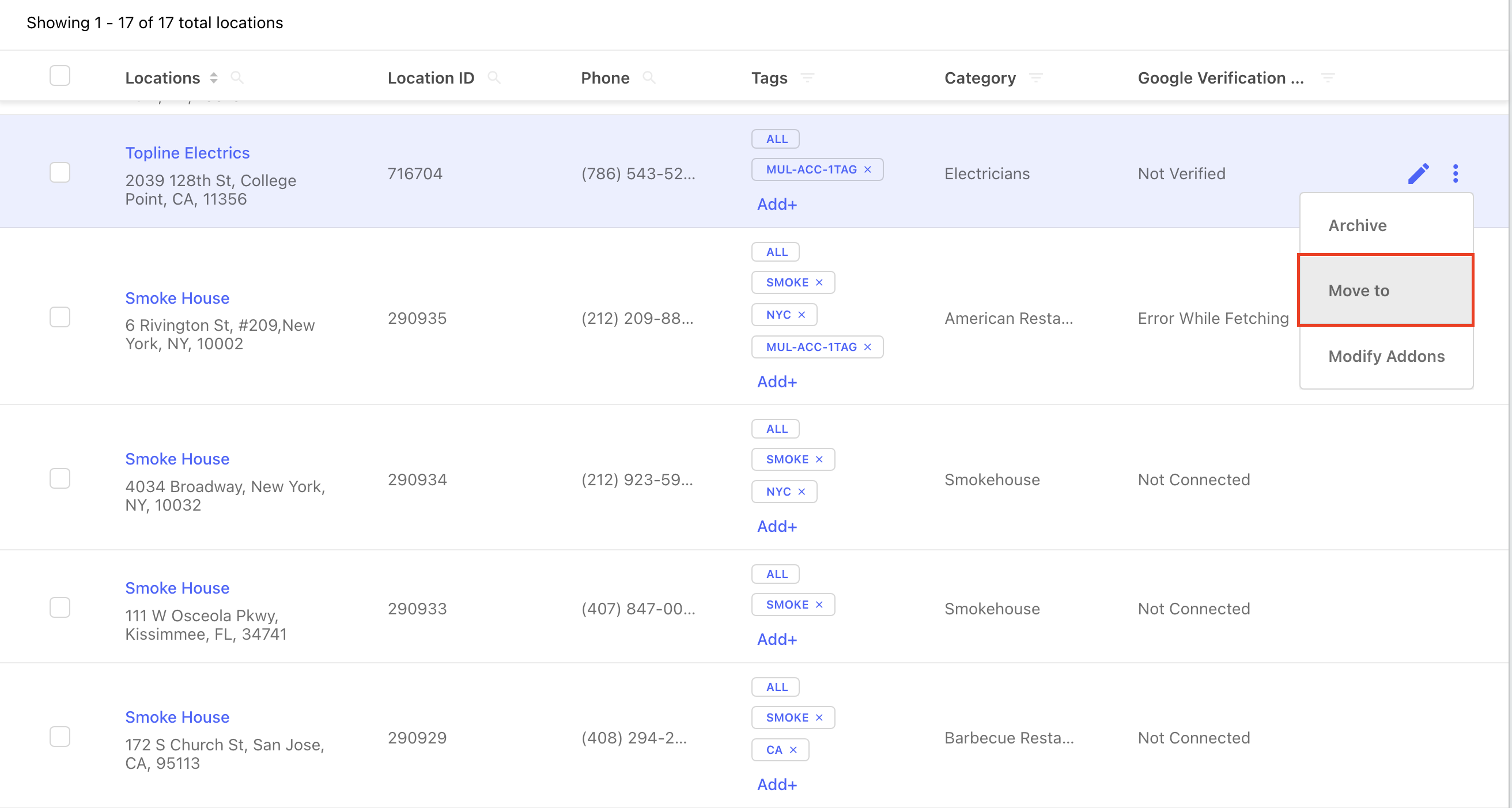Viewport: 1512px width, 808px height.
Task: Check the Smoke House 4034 Broadway checkbox
Action: 60,478
